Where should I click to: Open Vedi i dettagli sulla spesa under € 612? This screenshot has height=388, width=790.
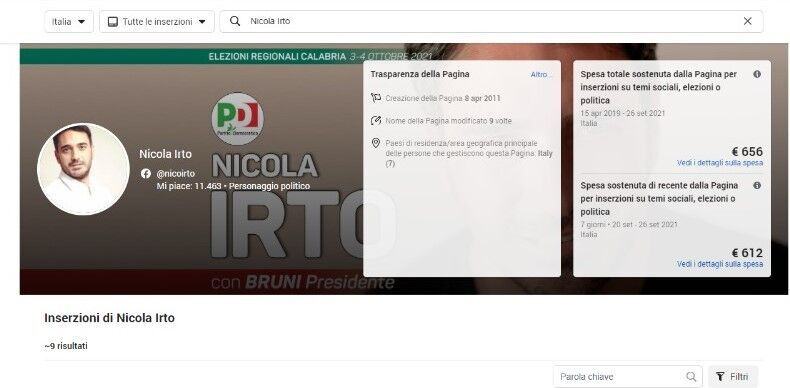point(720,264)
